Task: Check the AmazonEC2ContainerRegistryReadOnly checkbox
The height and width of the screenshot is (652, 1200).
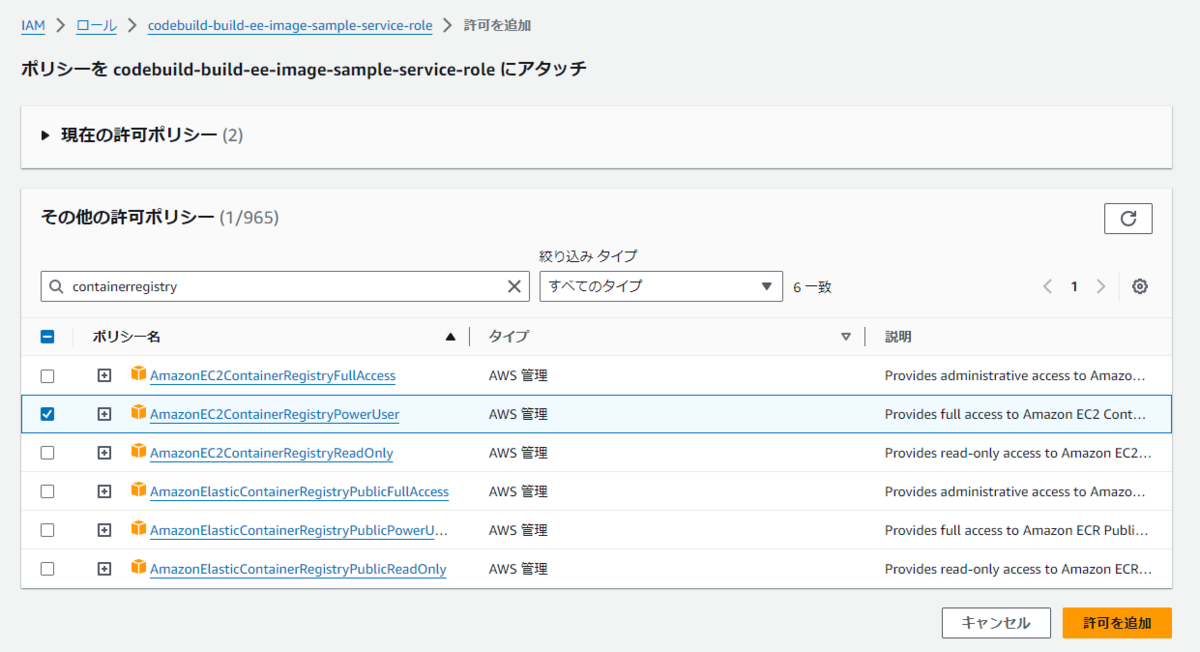Action: coord(47,453)
